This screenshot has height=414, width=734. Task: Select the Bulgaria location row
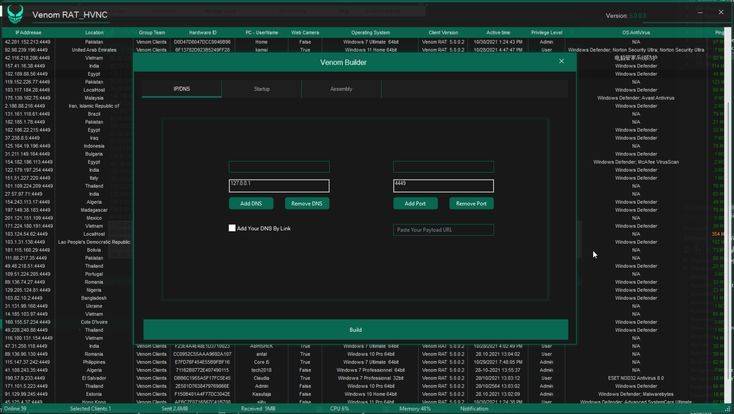[94, 154]
